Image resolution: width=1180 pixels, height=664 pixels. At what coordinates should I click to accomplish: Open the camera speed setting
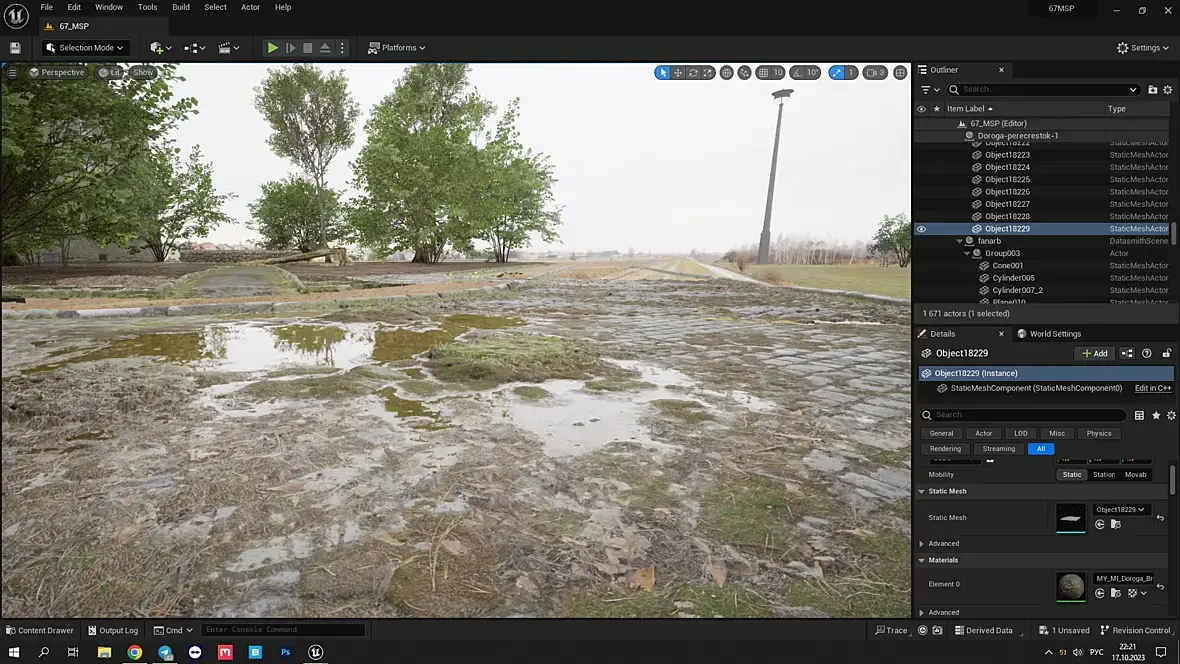coord(874,72)
